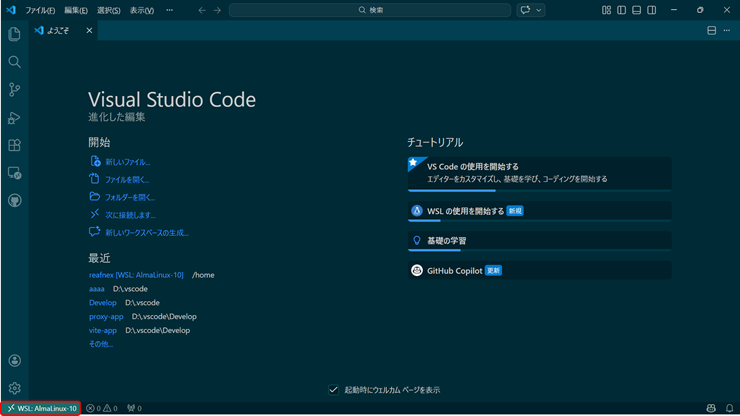This screenshot has height=416, width=740.
Task: Click the Manage gear icon
Action: [14, 388]
